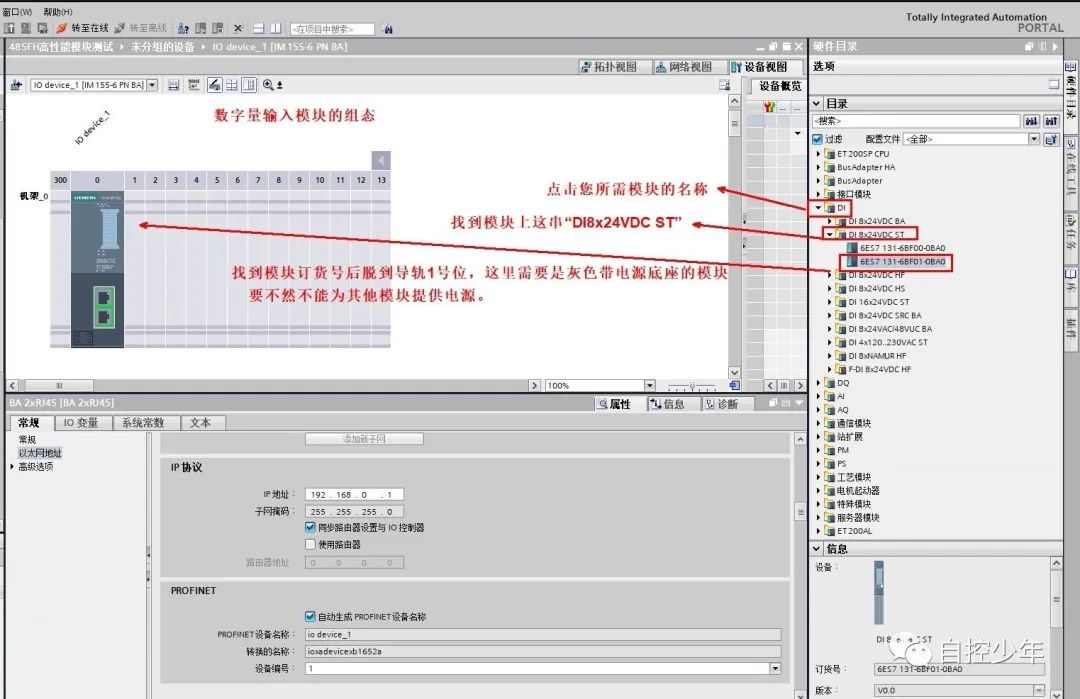Screen dimensions: 1080x699
Task: Click the wrench icon column in device overview
Action: [769, 107]
